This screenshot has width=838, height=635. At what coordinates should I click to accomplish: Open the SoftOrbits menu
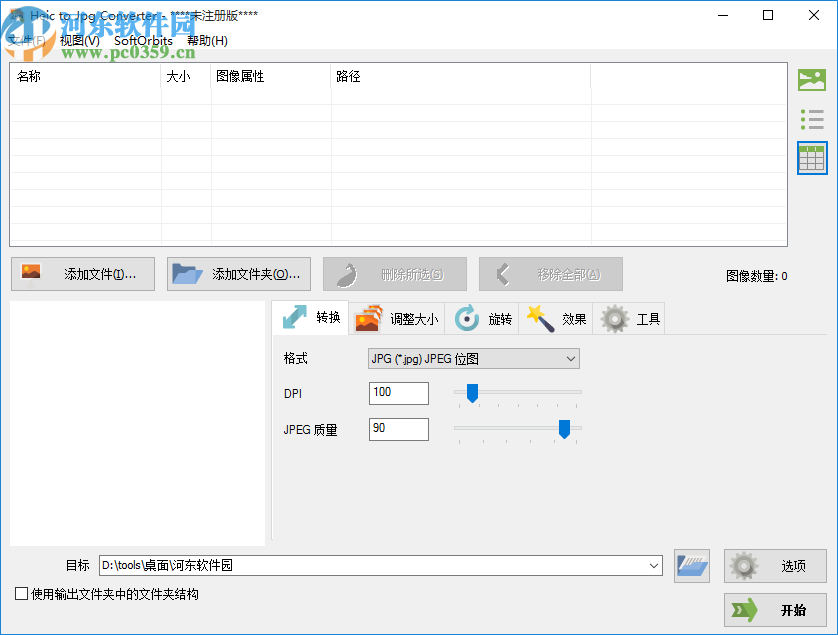(x=143, y=39)
